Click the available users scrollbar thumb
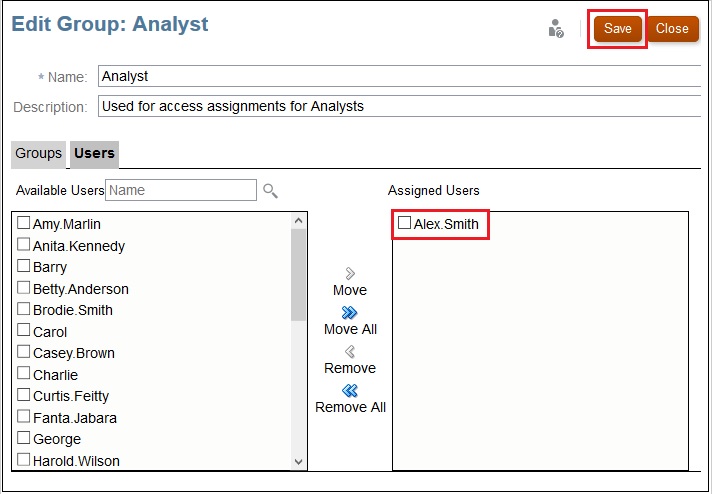The image size is (712, 494). (x=298, y=275)
